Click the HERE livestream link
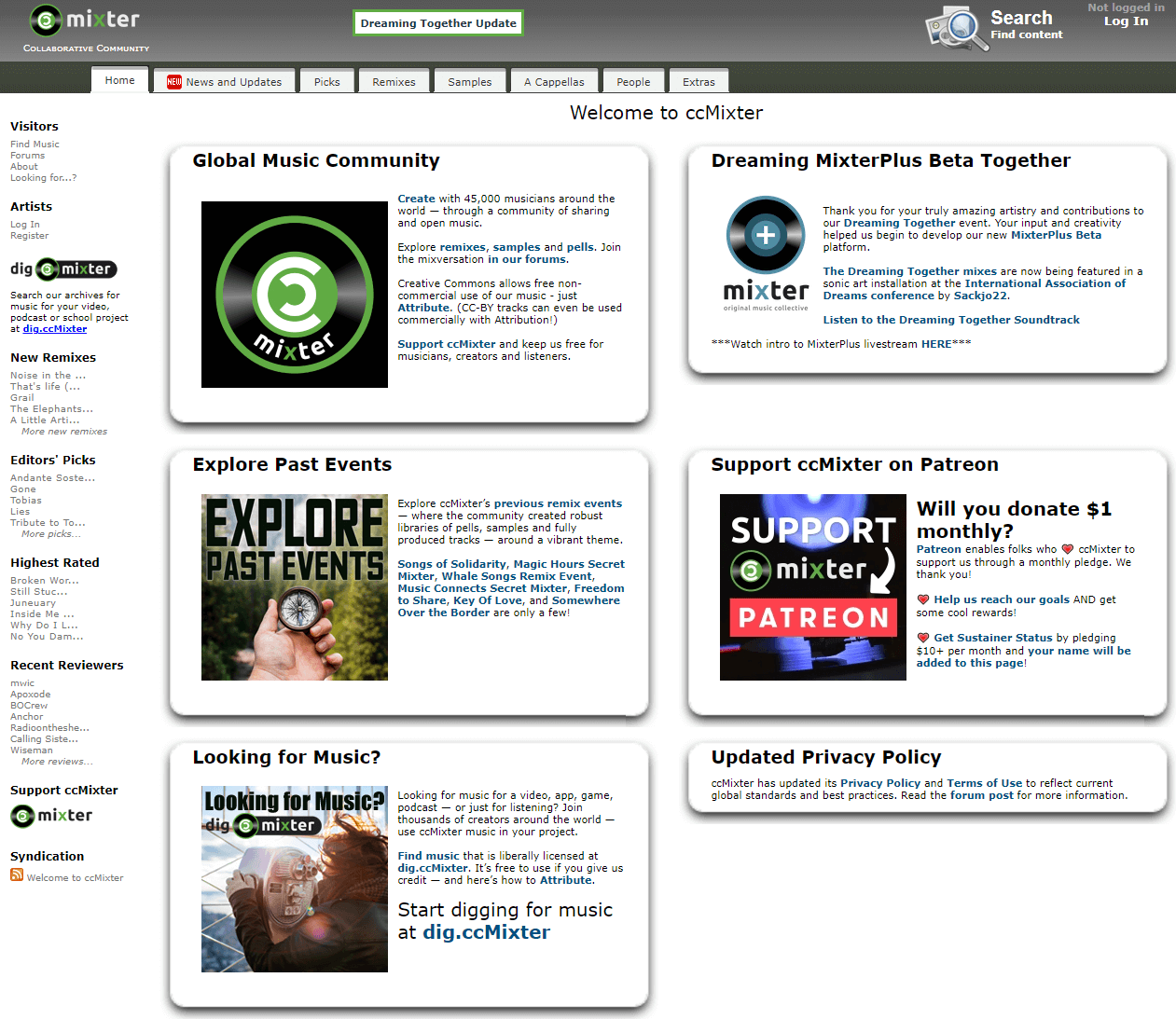This screenshot has height=1019, width=1176. tap(936, 344)
